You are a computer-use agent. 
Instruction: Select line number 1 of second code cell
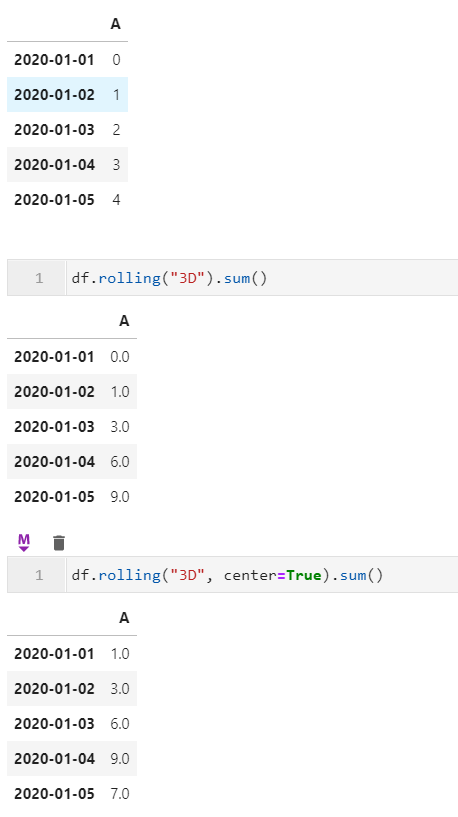[39, 575]
